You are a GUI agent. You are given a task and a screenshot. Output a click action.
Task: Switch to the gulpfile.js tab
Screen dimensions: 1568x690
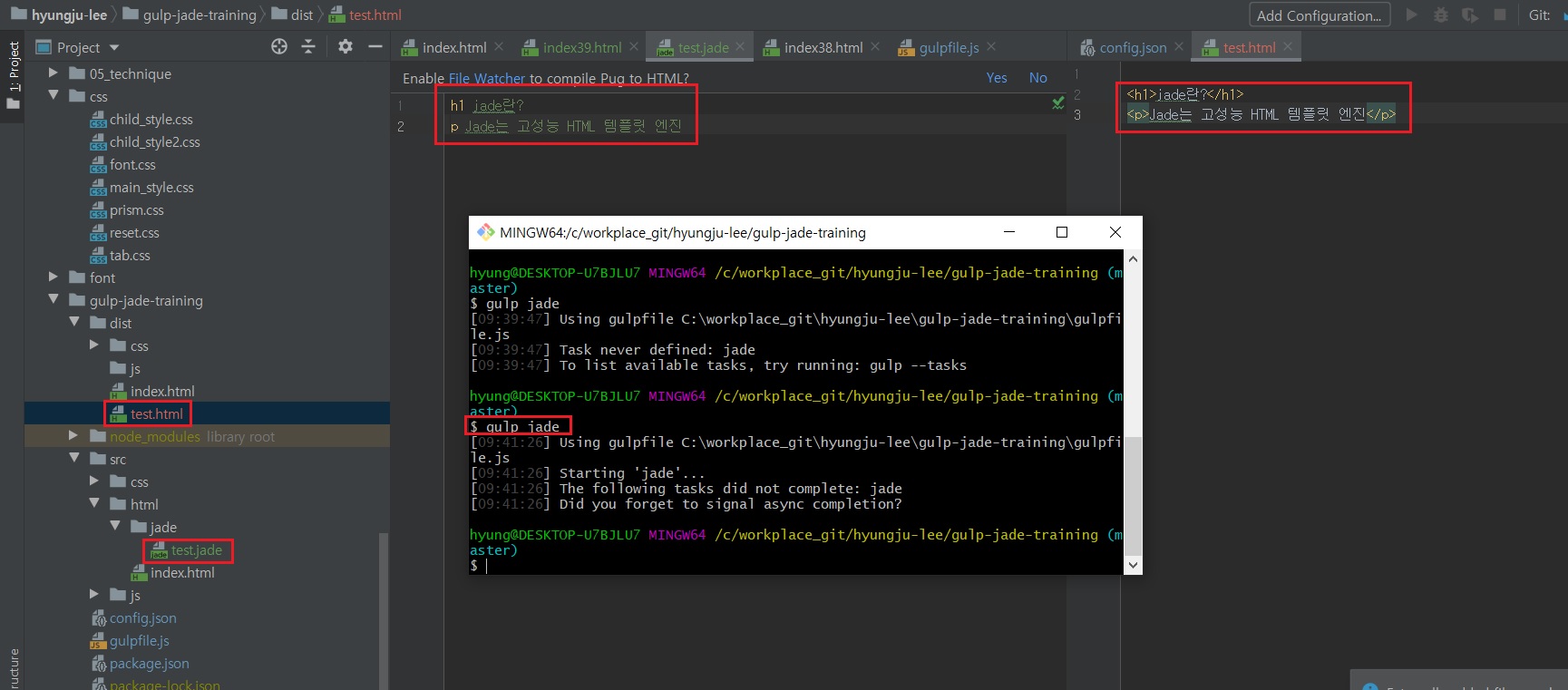click(948, 47)
